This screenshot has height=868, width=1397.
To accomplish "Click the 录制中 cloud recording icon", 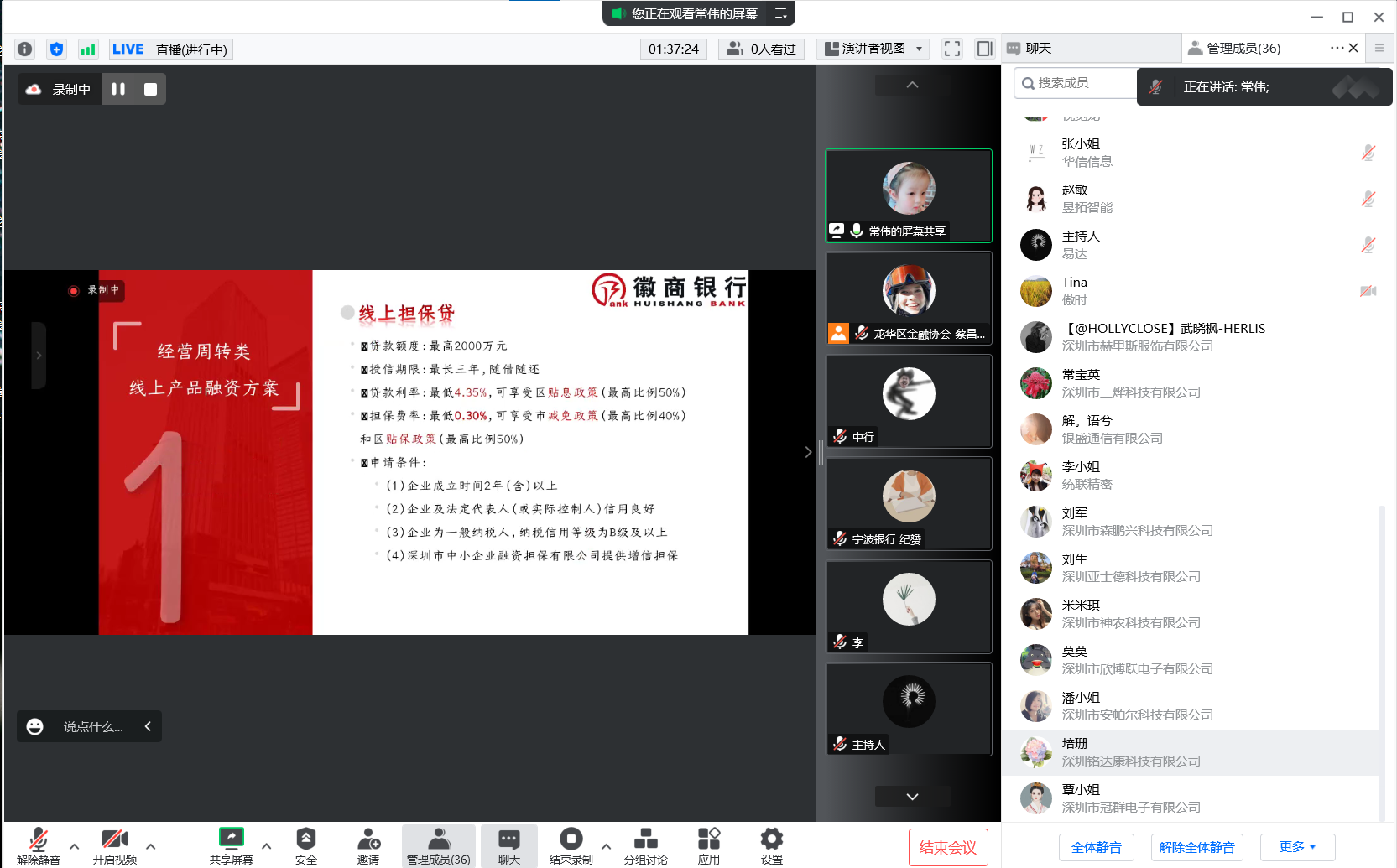I will click(x=34, y=89).
